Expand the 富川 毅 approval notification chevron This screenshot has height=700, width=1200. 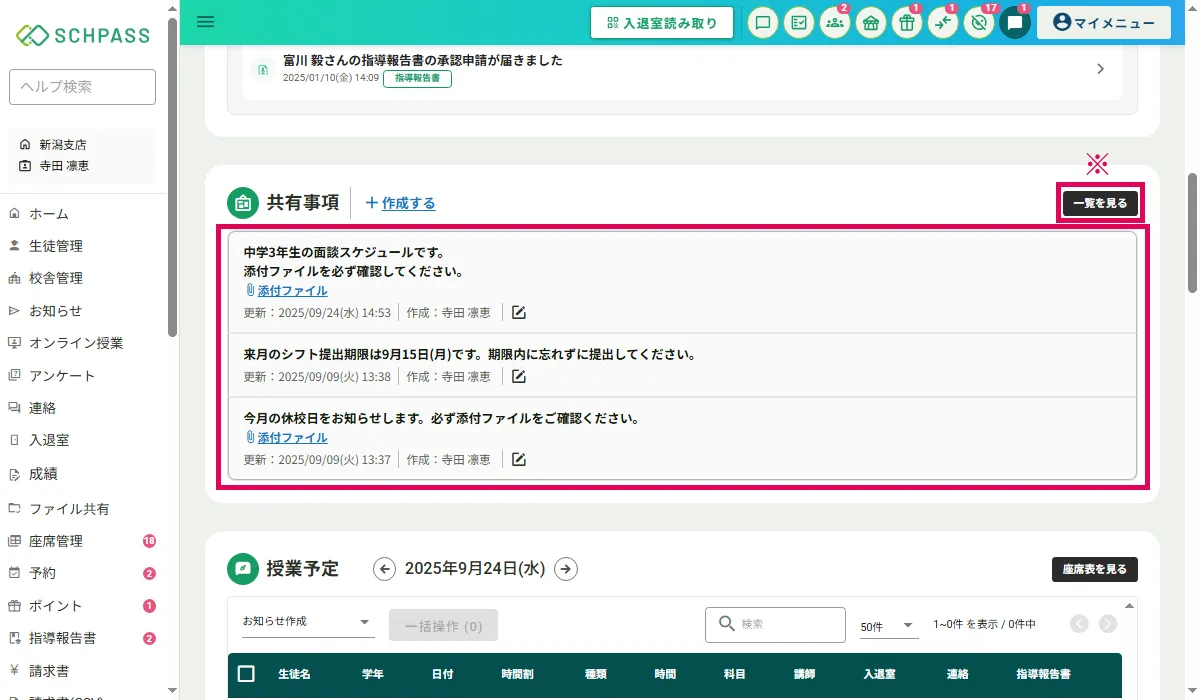[1100, 69]
